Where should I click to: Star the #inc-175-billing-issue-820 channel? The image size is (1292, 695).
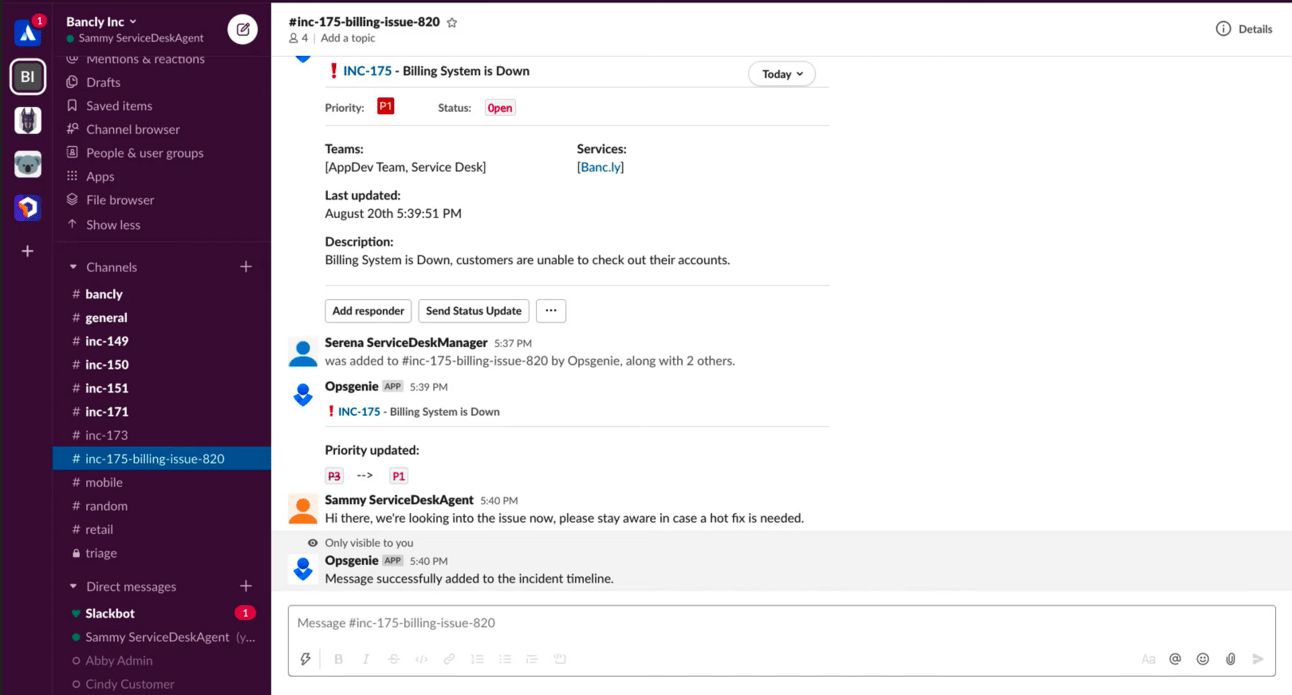click(x=452, y=22)
